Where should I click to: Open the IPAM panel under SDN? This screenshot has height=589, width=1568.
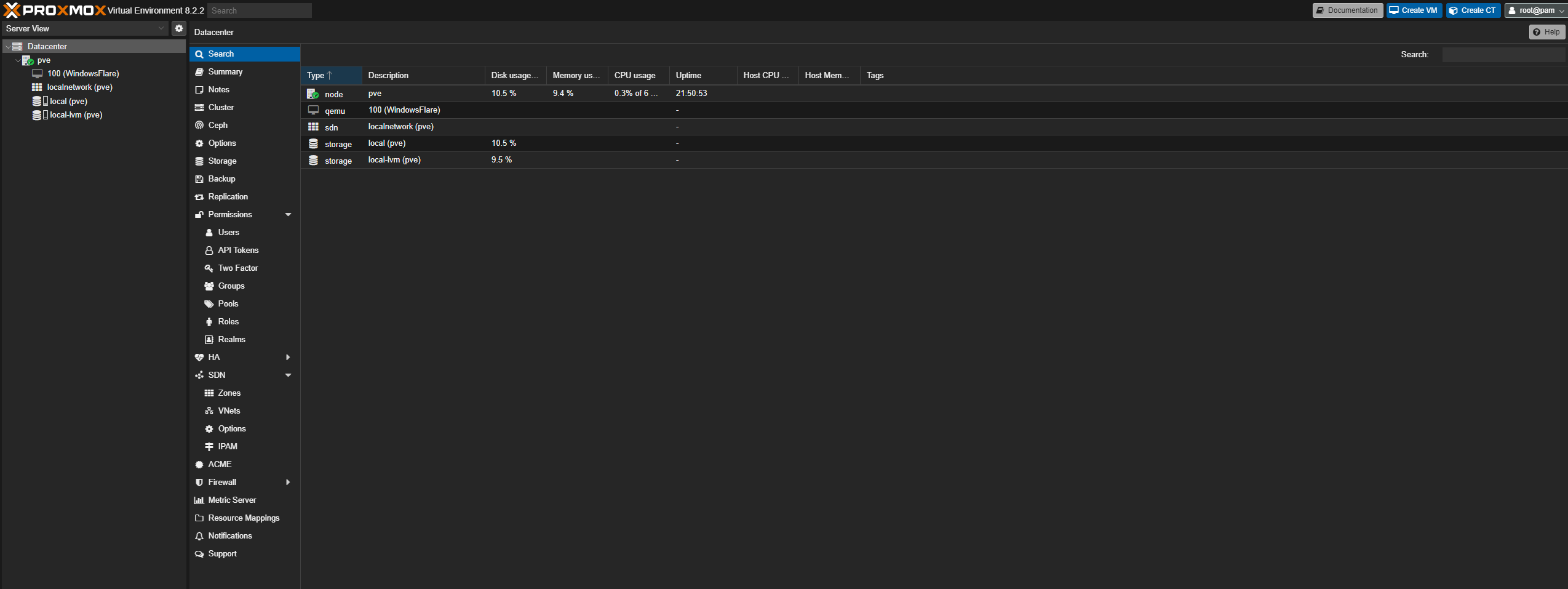(228, 446)
